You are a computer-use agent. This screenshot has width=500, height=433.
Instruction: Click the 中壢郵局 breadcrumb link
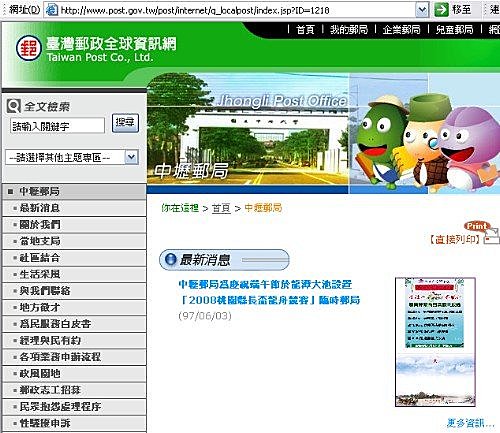click(263, 208)
